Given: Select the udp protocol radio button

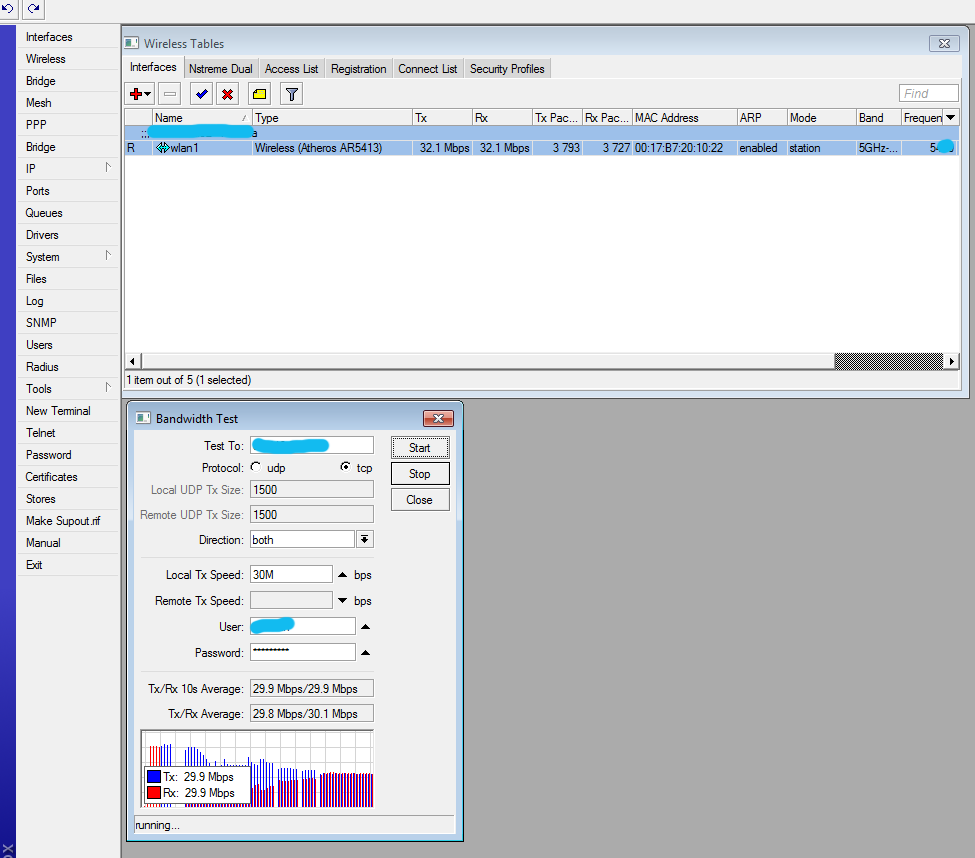Looking at the screenshot, I should point(257,467).
